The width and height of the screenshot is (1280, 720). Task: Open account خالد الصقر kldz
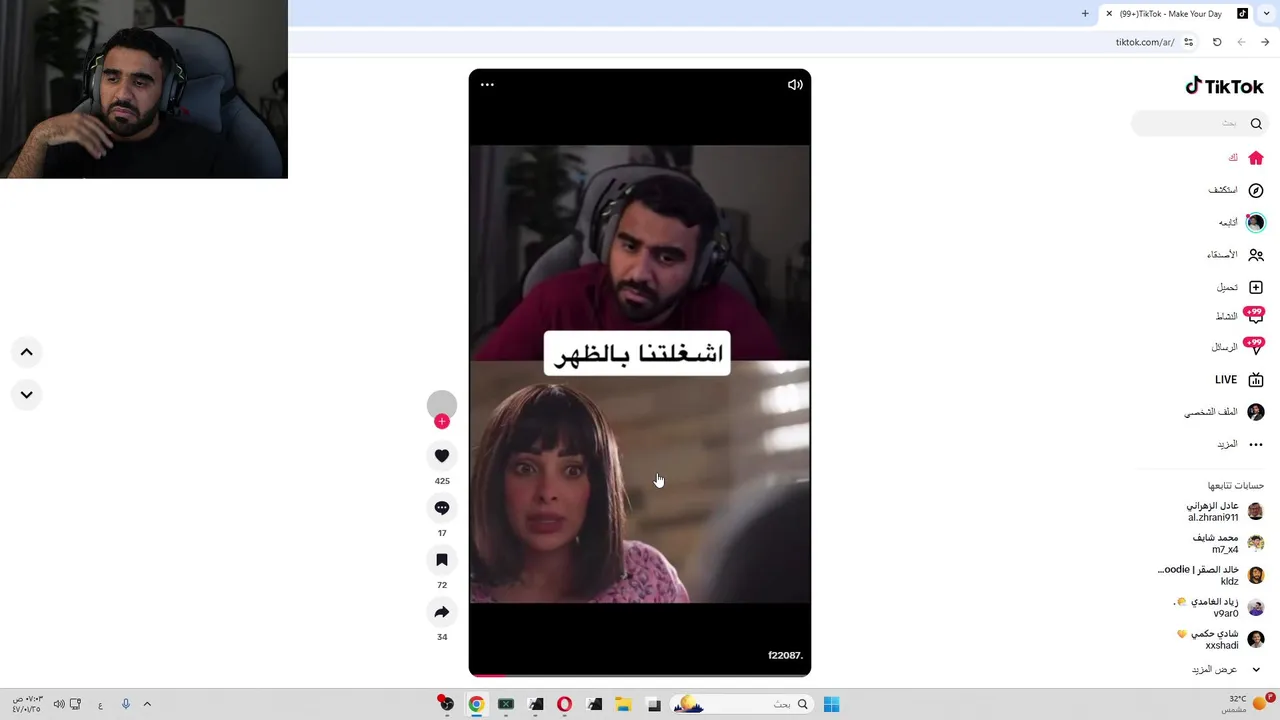[1211, 575]
